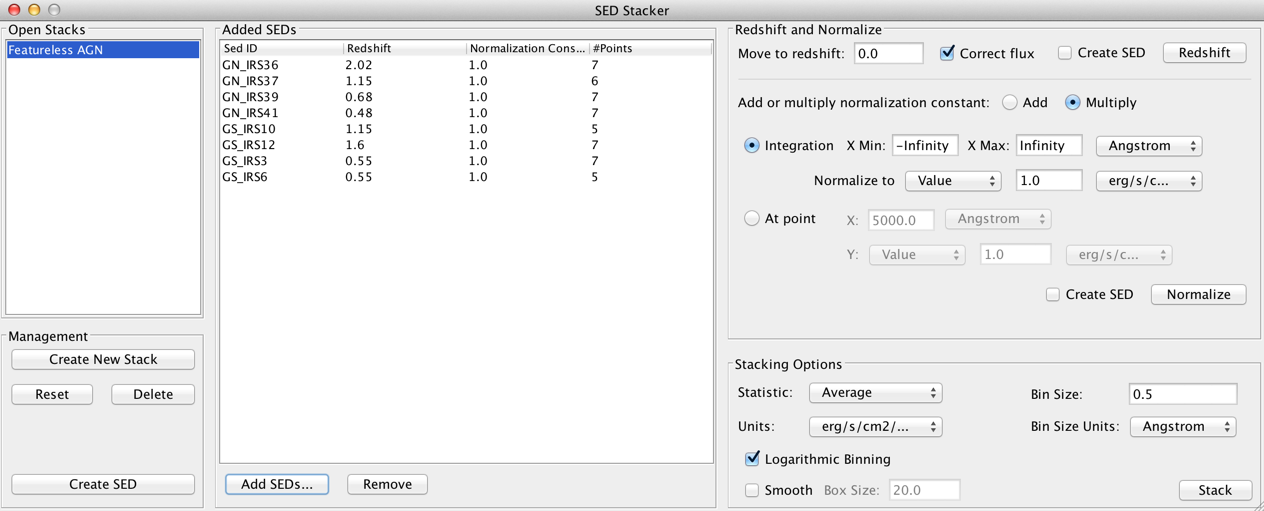1264x511 pixels.
Task: Click Create New Stack button
Action: (x=103, y=359)
